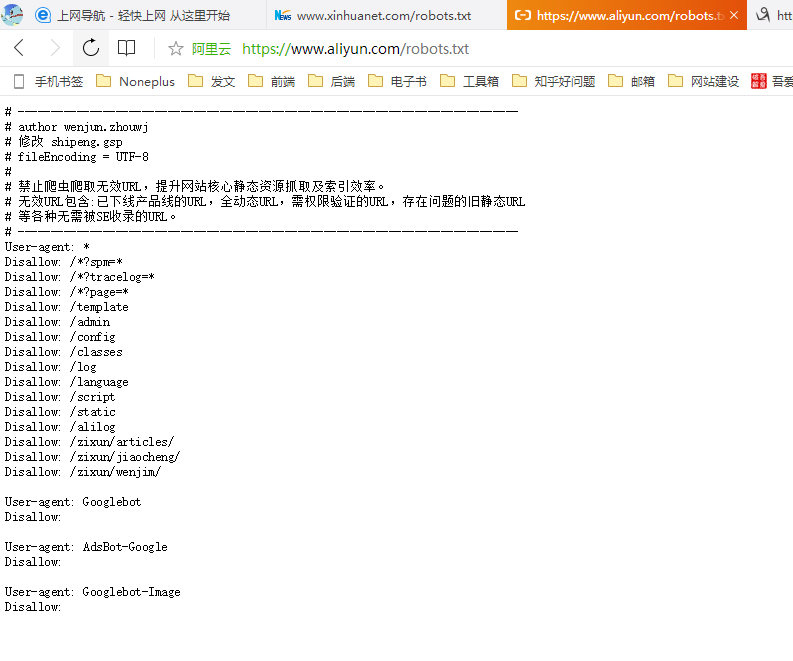Click 'User-agent: Googlebot' line
This screenshot has width=793, height=661.
(x=73, y=502)
